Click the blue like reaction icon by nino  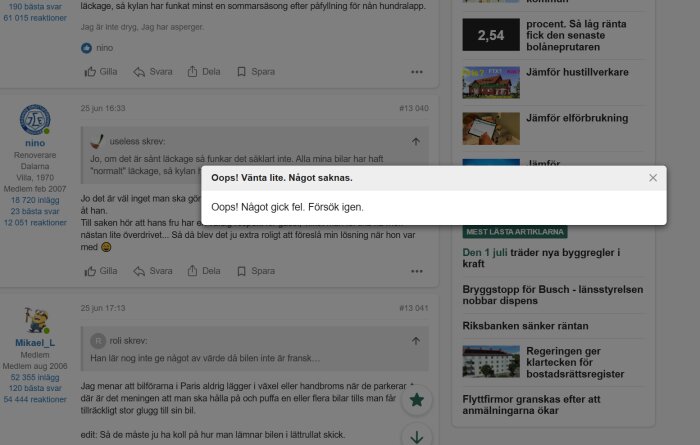[86, 48]
